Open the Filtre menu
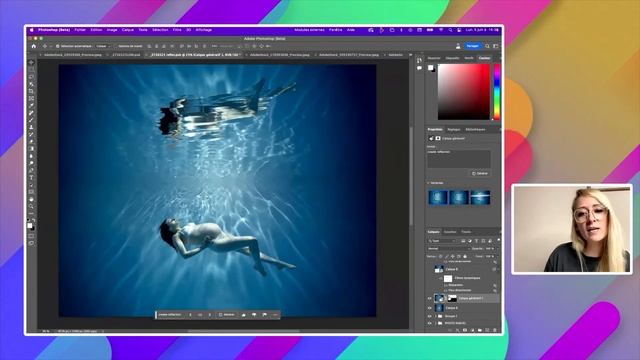 177,30
